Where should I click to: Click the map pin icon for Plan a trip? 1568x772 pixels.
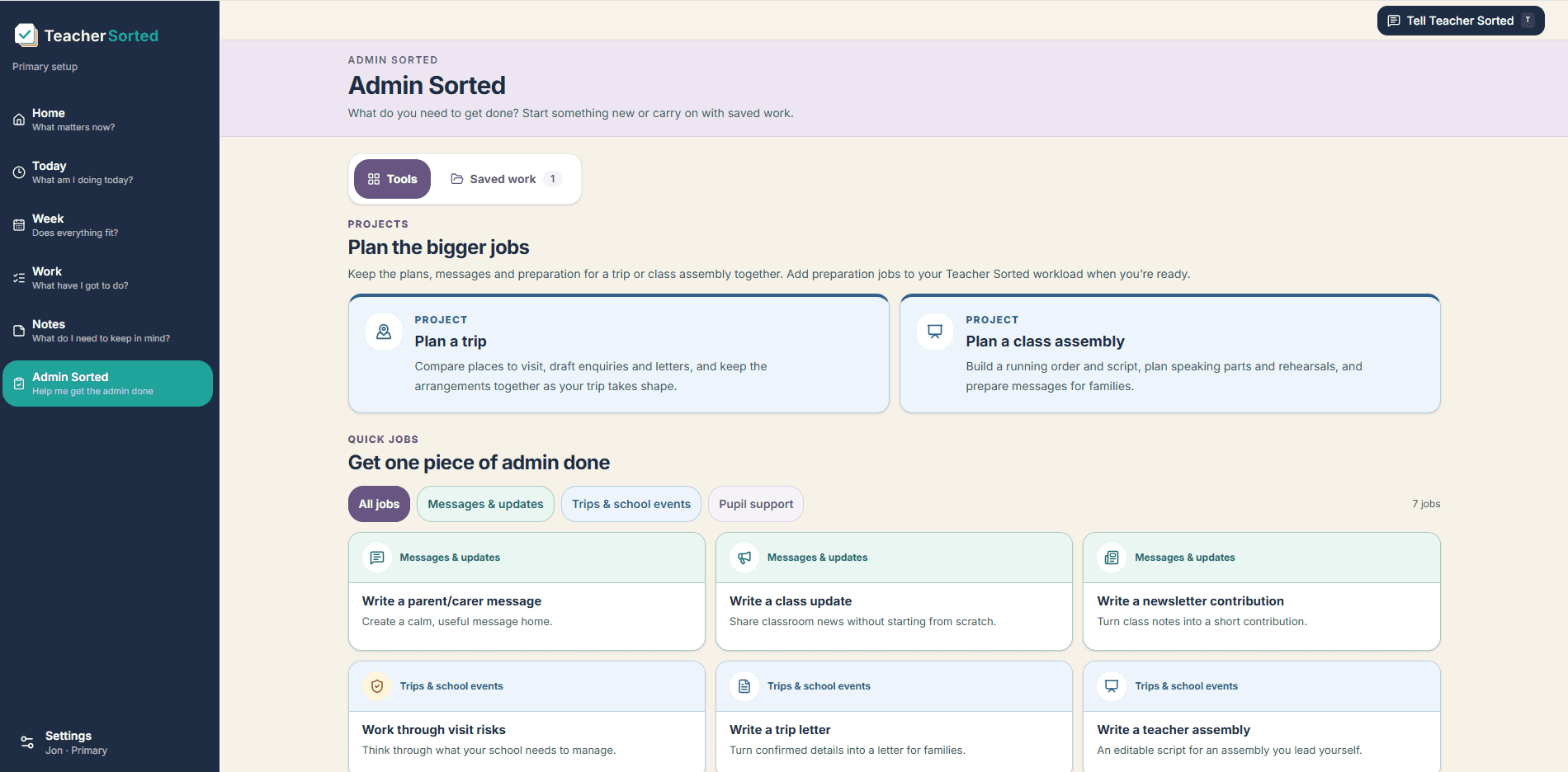[x=384, y=332]
